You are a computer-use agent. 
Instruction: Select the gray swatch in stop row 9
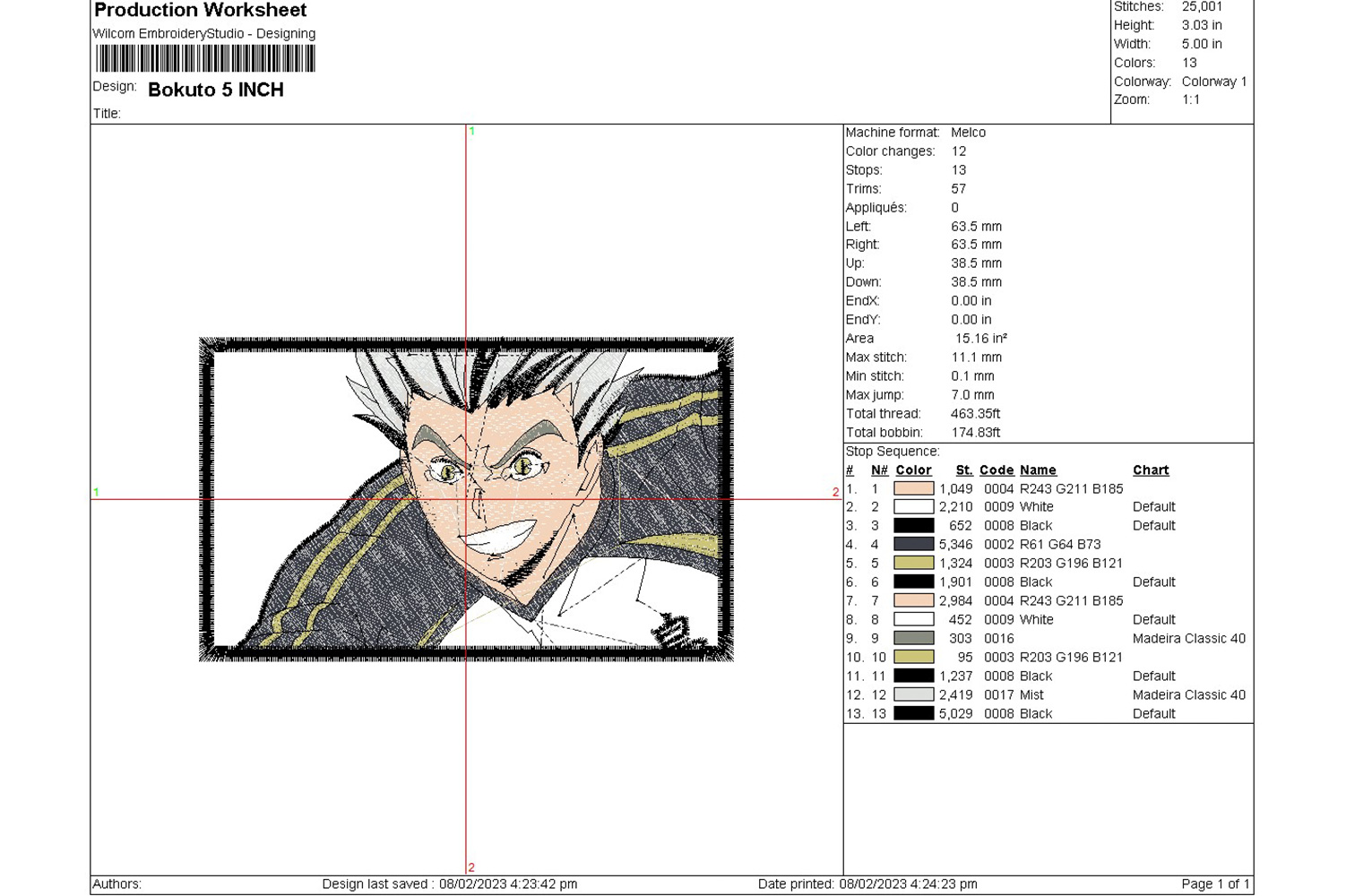click(913, 639)
